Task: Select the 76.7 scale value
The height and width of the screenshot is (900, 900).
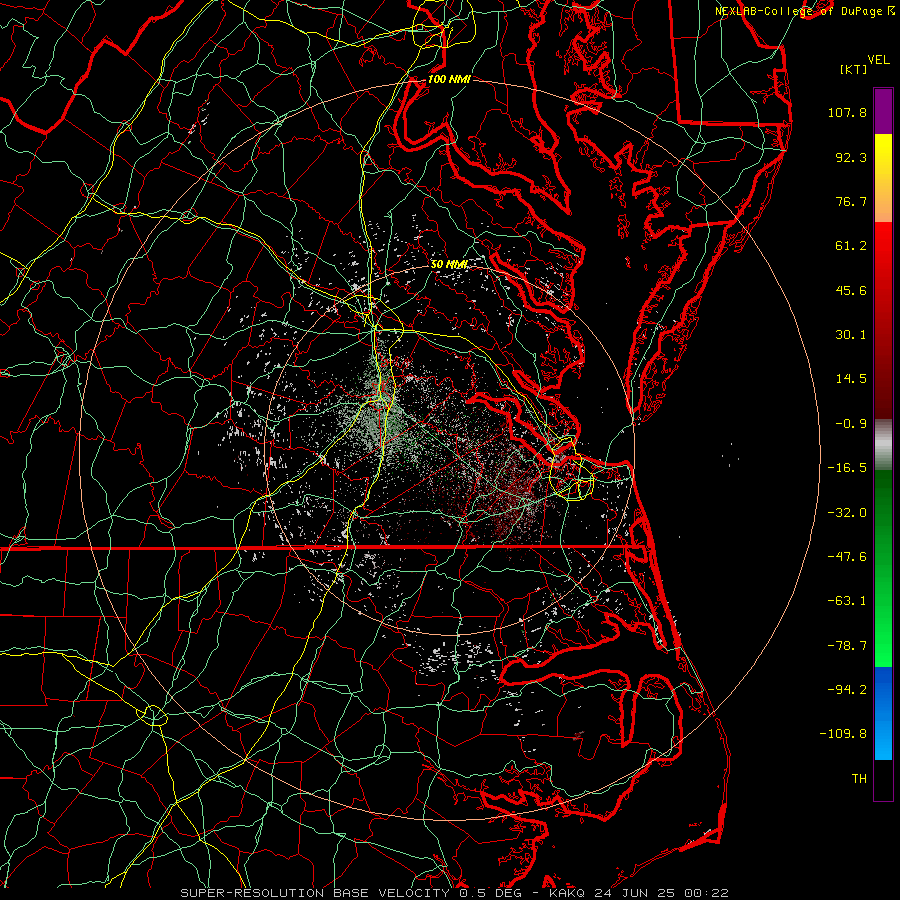Action: [851, 201]
